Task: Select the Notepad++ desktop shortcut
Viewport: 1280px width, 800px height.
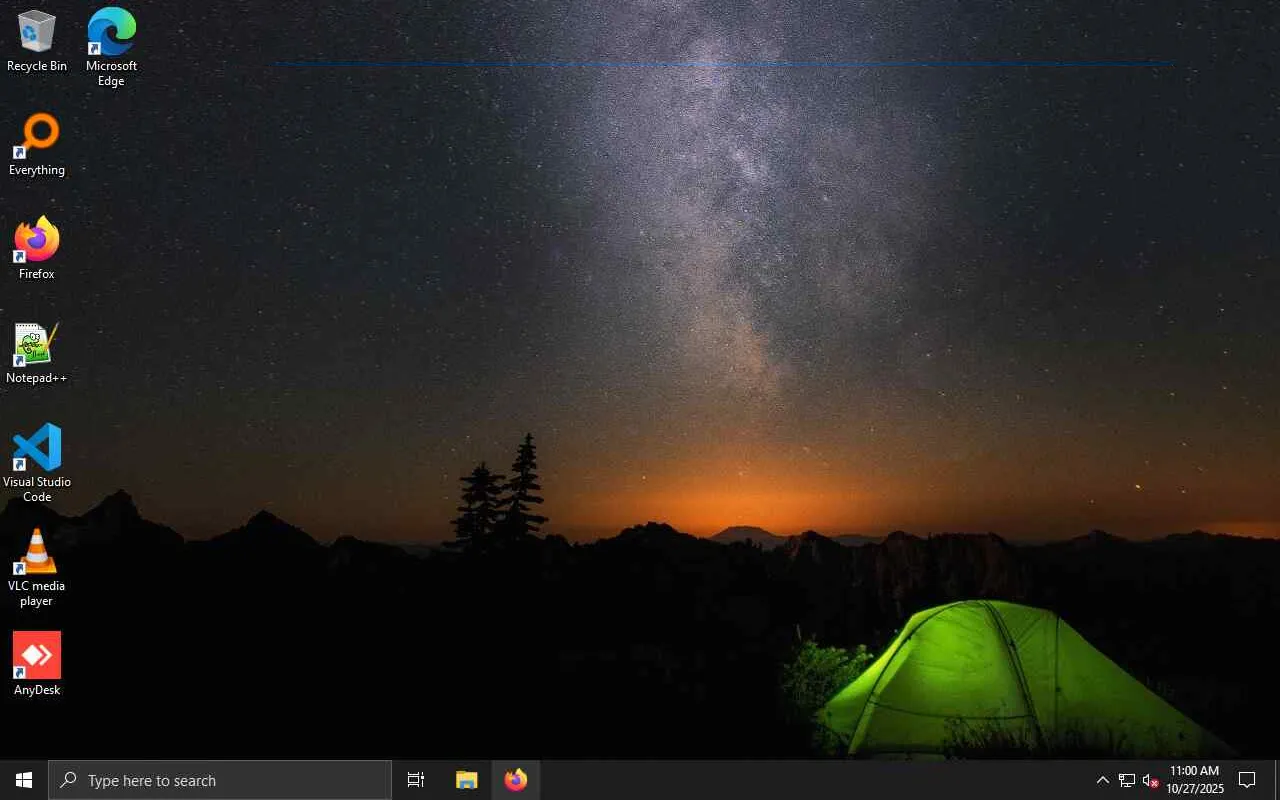Action: (37, 353)
